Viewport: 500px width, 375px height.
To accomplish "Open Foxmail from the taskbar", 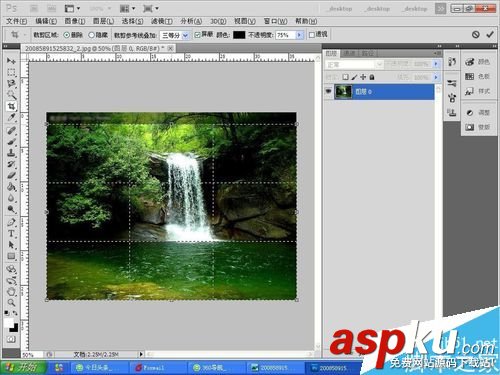I will tap(157, 368).
